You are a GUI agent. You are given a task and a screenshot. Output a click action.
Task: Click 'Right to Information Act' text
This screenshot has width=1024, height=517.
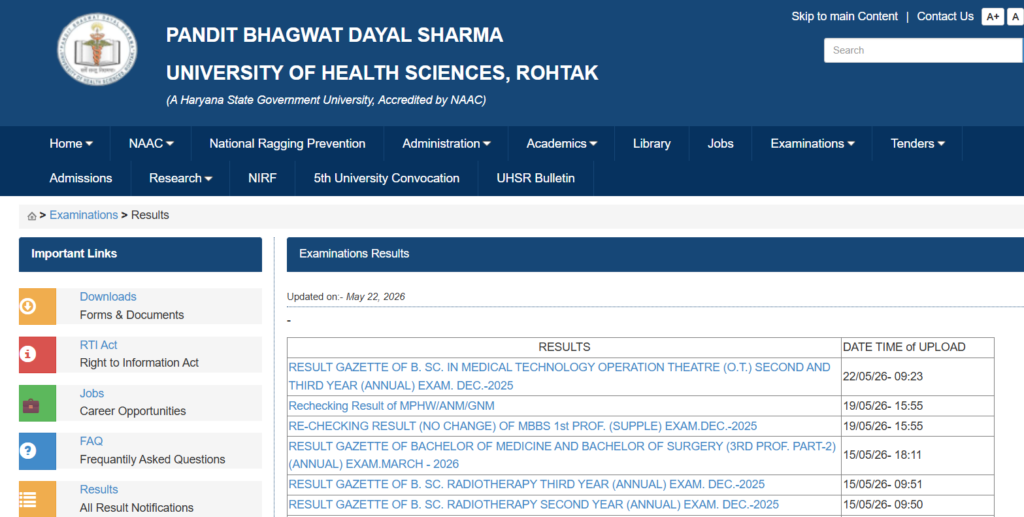[139, 363]
